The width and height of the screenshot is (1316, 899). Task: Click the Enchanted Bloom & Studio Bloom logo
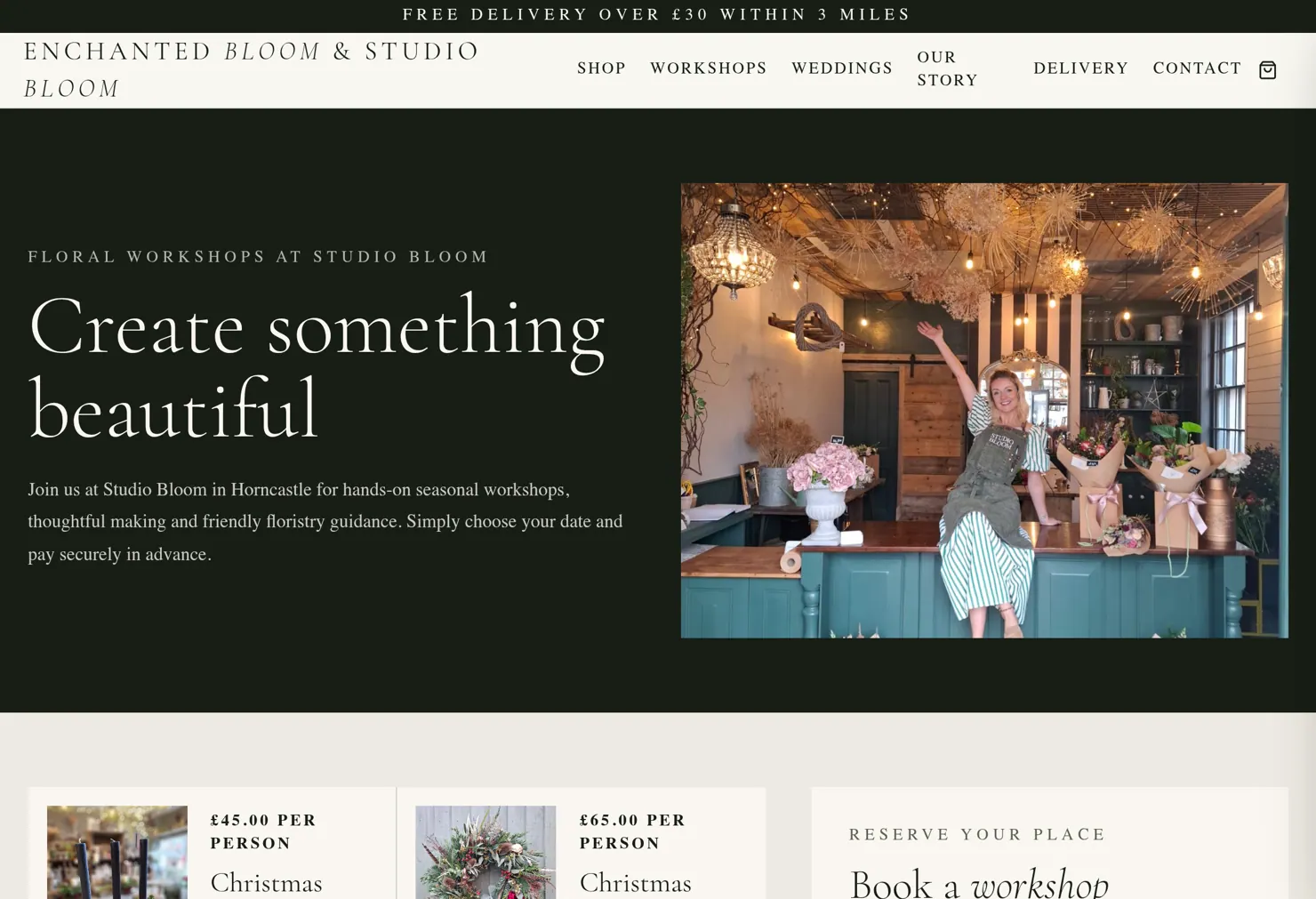point(252,69)
